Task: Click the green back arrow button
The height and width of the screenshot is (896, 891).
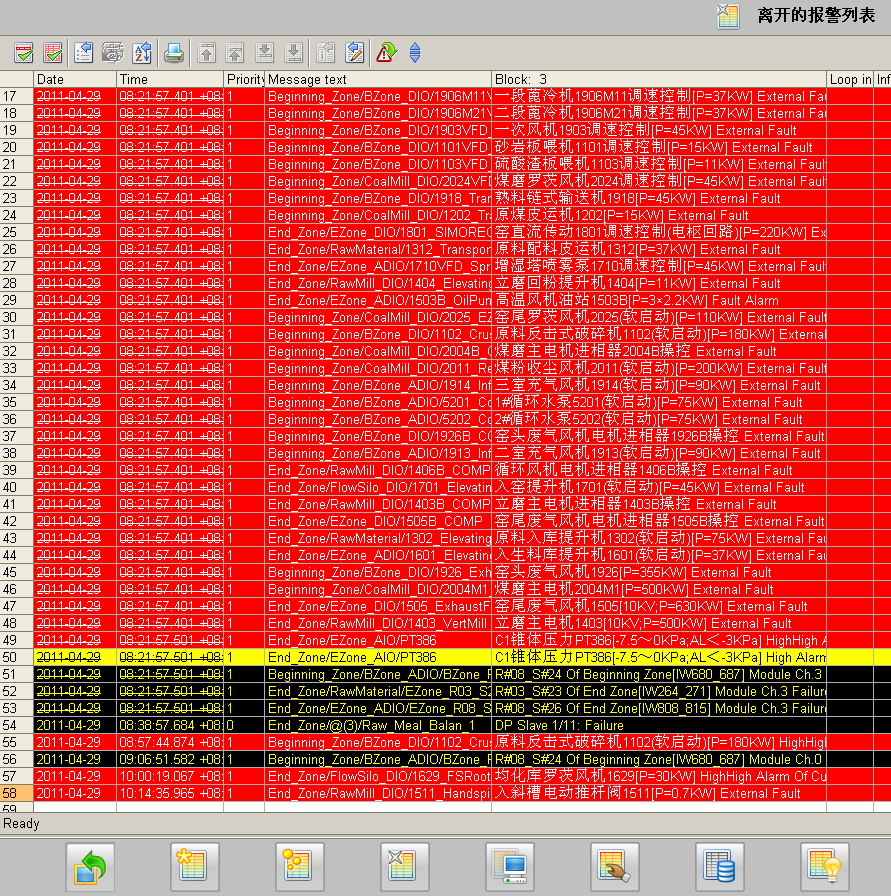Action: [x=90, y=866]
